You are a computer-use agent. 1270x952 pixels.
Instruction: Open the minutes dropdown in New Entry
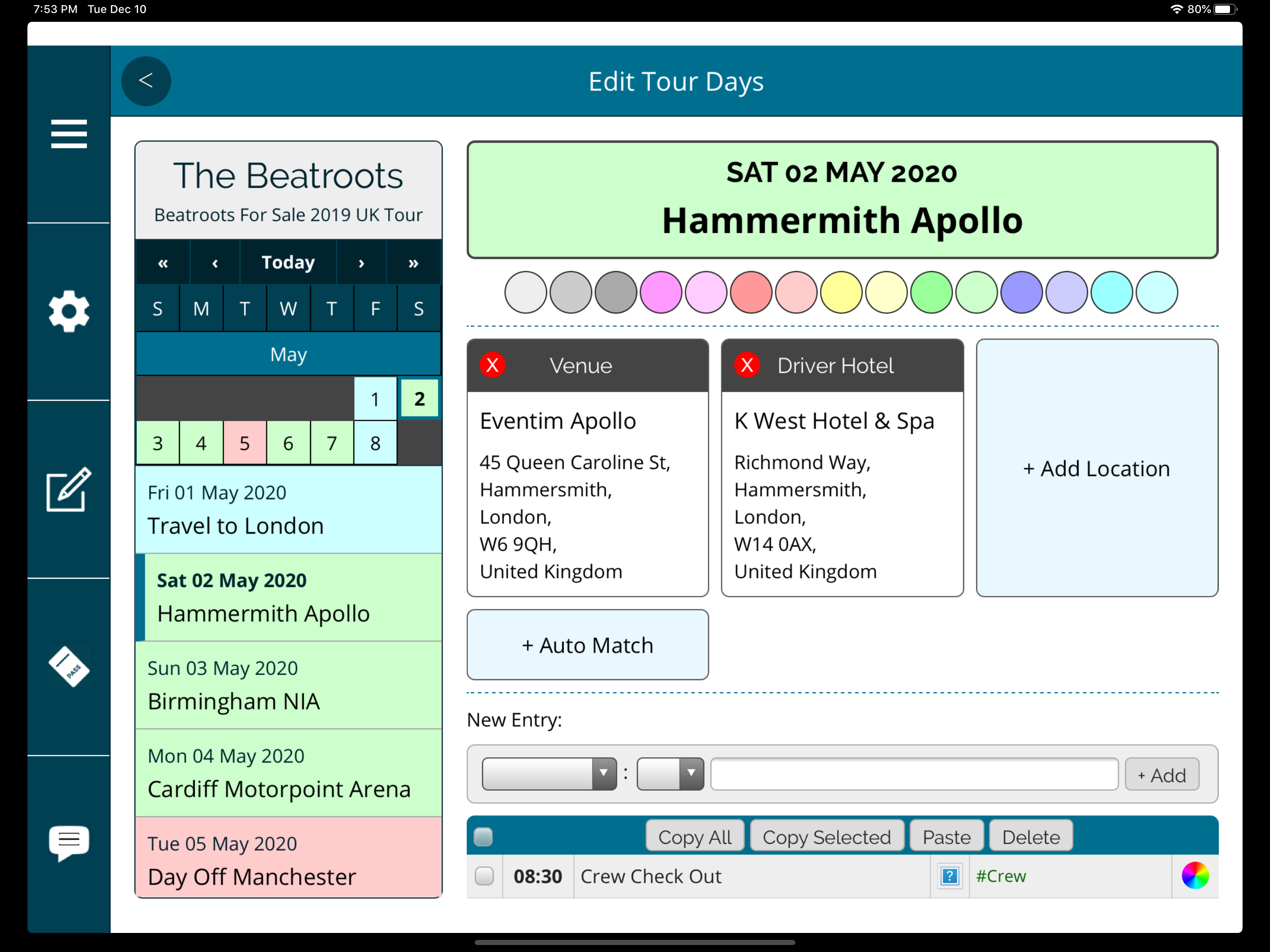pos(670,774)
